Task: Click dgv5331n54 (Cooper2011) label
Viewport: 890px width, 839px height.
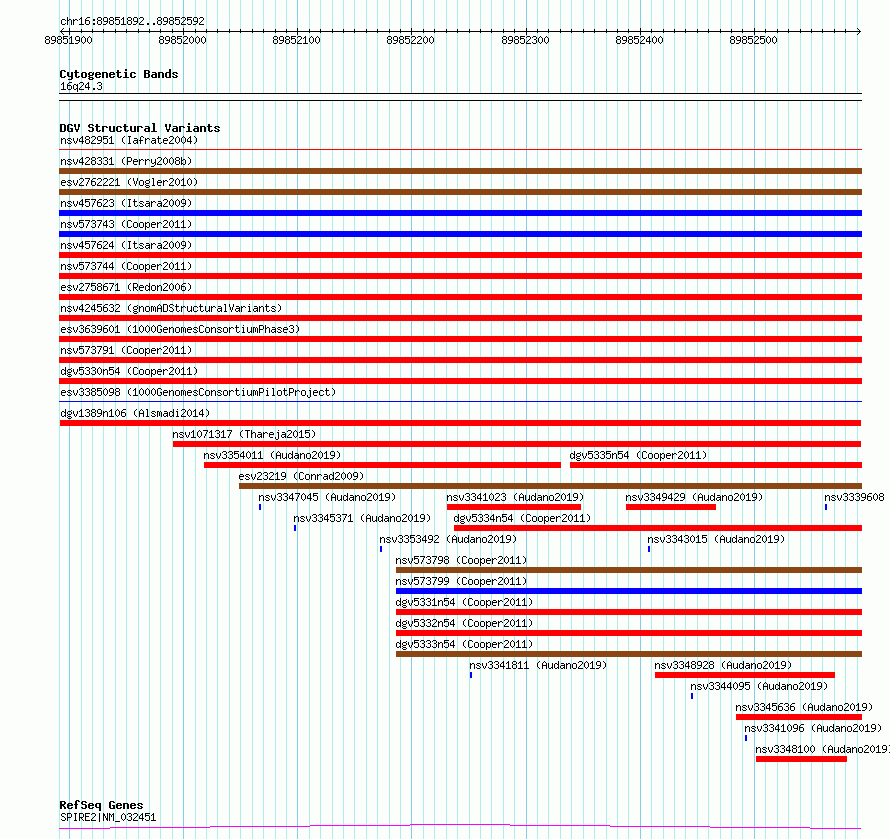Action: pos(464,602)
